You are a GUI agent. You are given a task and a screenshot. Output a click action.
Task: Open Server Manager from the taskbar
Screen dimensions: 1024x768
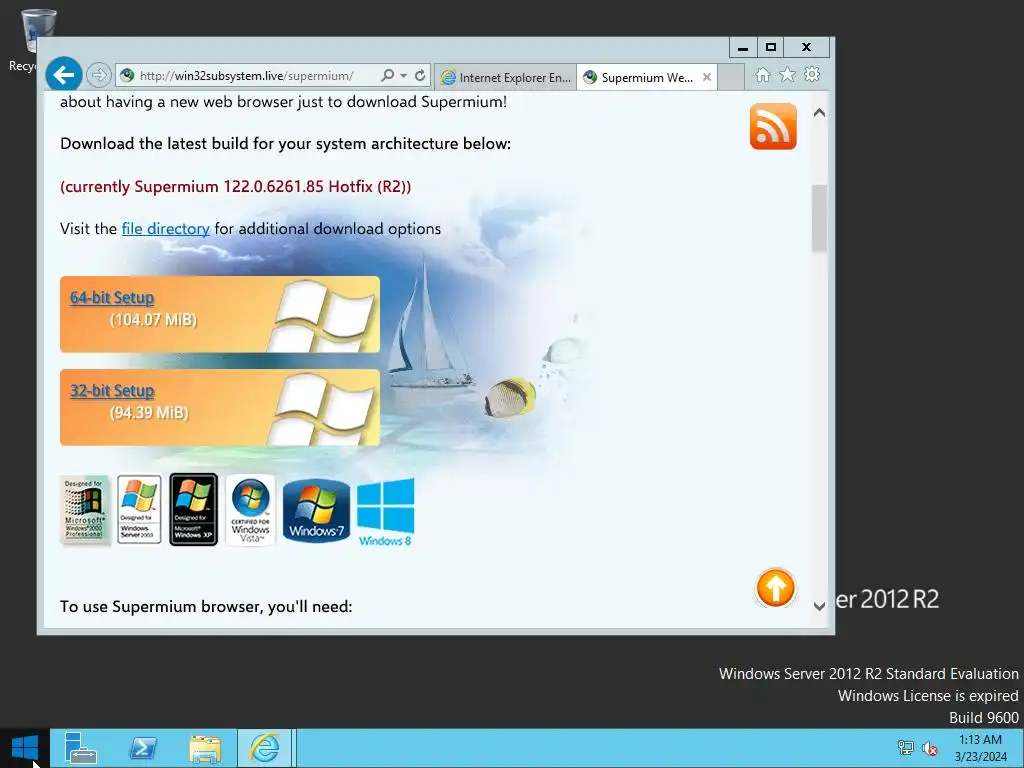click(80, 748)
